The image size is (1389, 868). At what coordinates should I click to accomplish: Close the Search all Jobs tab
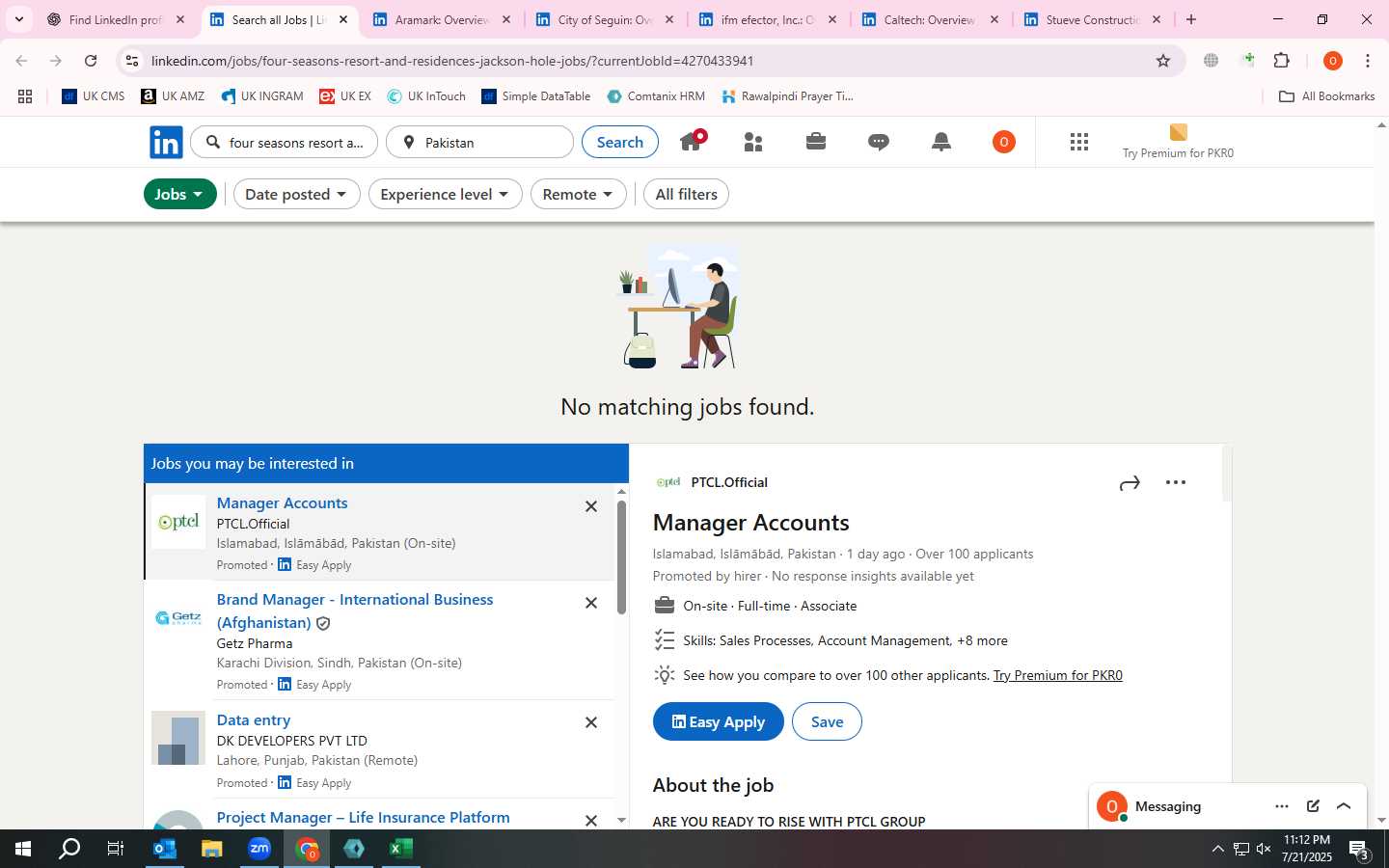click(x=343, y=19)
